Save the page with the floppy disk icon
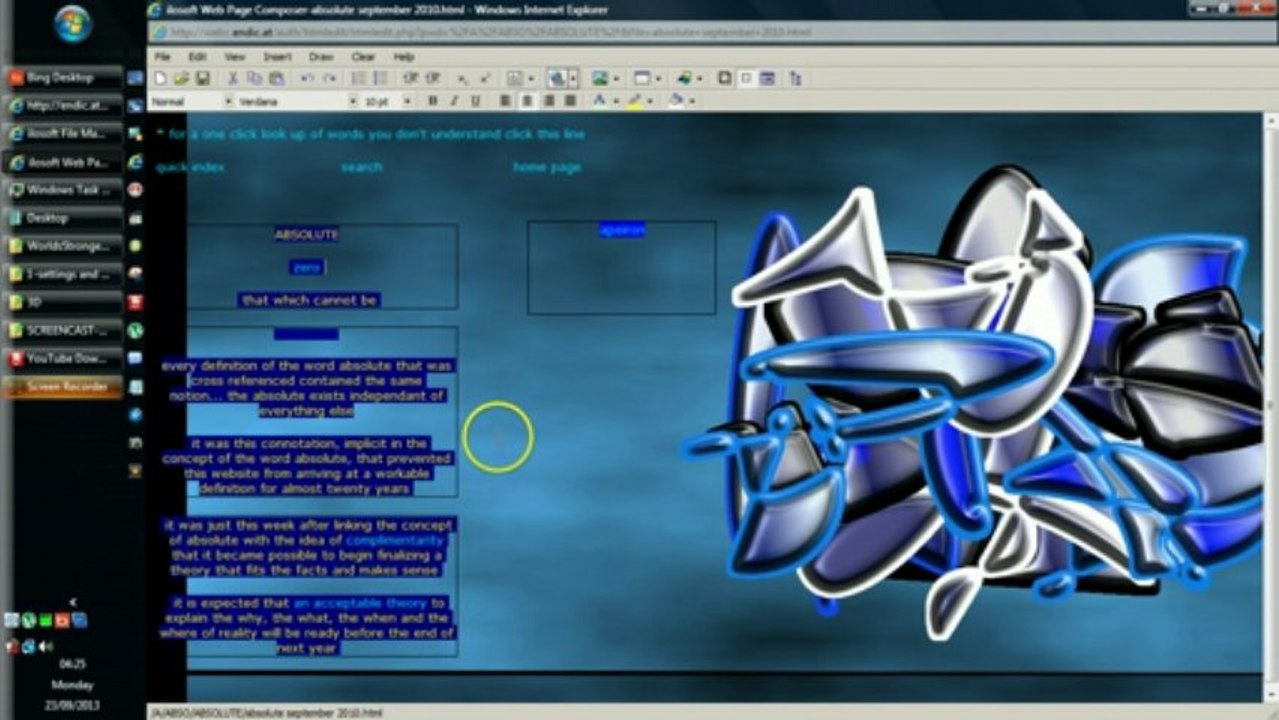The width and height of the screenshot is (1279, 720). pyautogui.click(x=202, y=78)
